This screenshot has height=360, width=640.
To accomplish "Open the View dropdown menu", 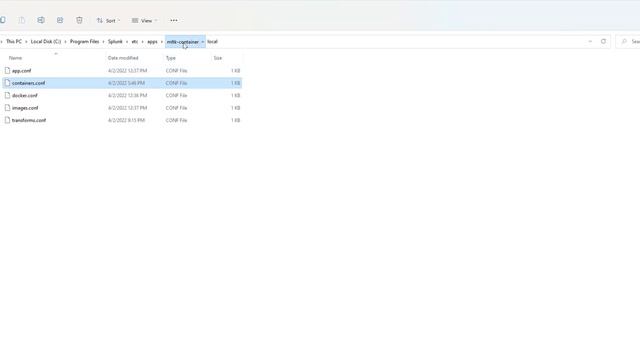I will [x=144, y=20].
